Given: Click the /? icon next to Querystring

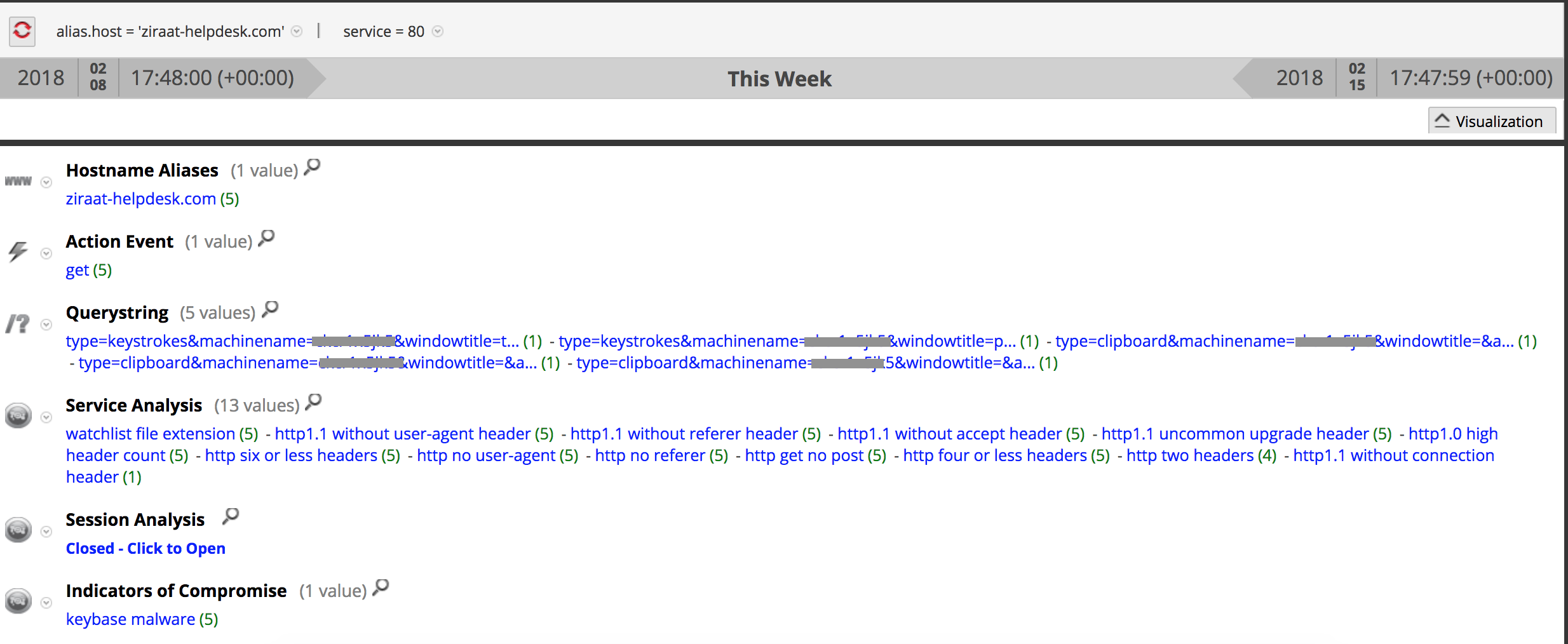Looking at the screenshot, I should point(17,323).
